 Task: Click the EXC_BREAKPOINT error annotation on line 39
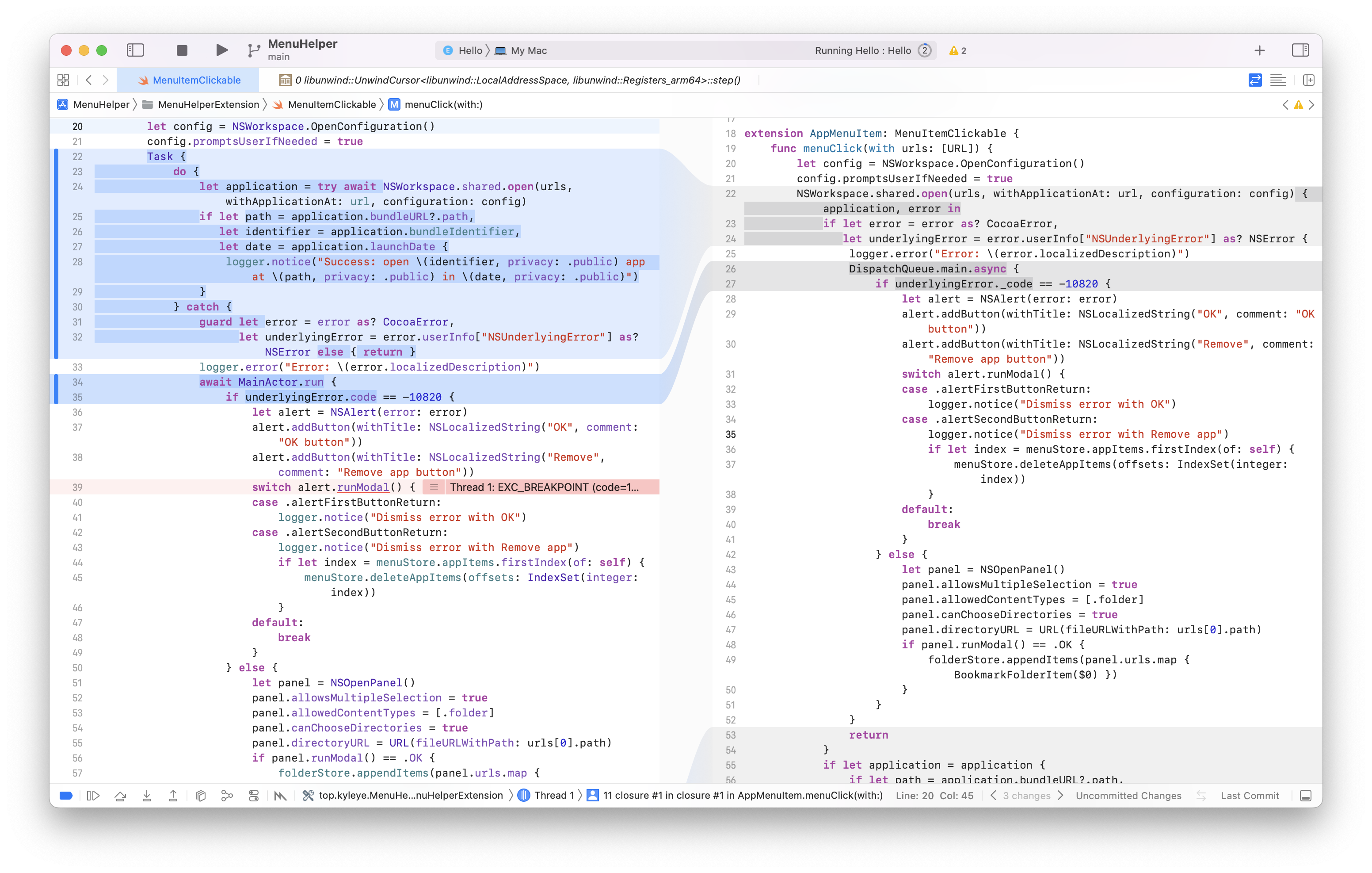pyautogui.click(x=544, y=487)
